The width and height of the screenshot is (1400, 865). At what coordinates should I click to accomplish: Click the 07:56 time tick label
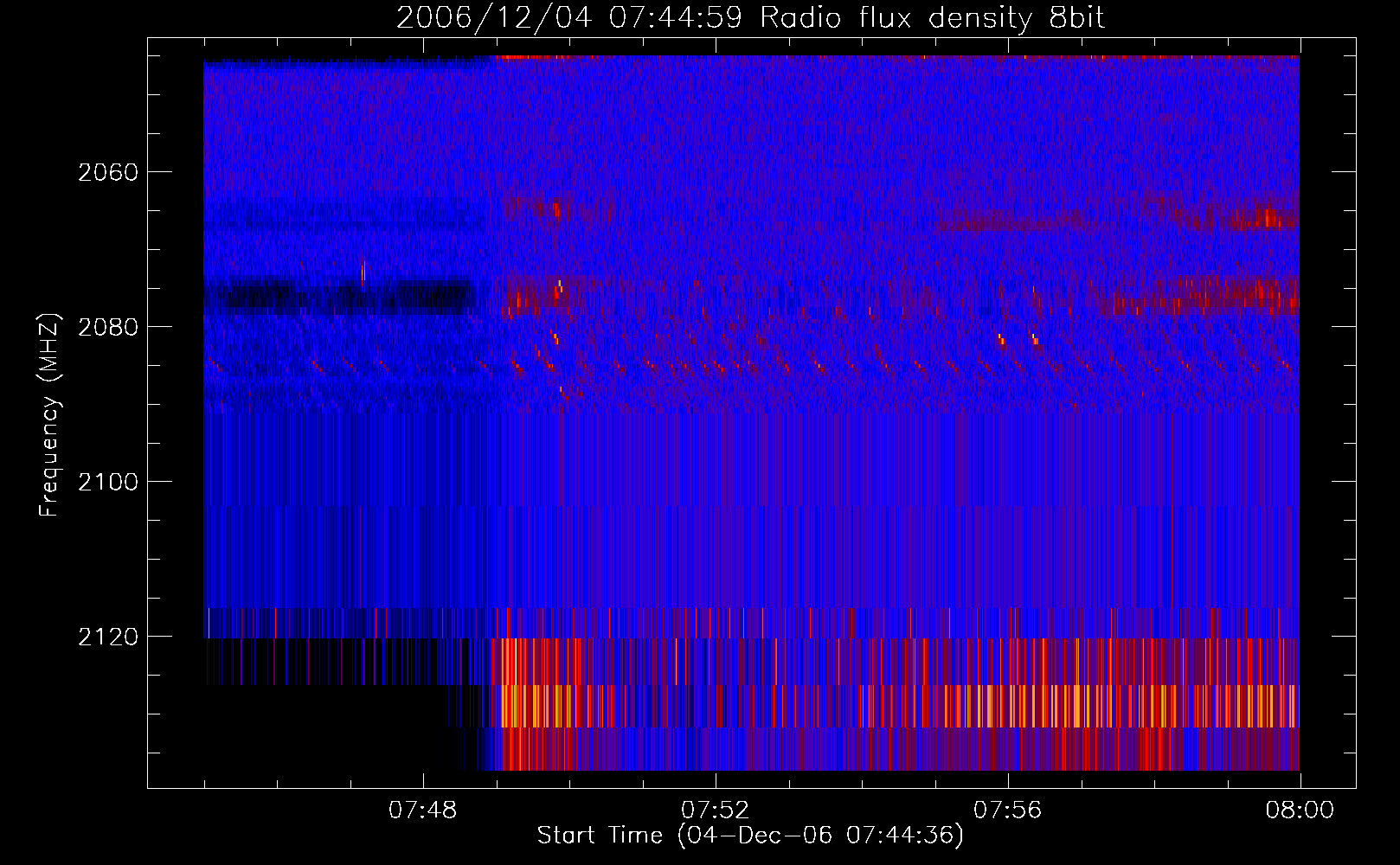1008,811
